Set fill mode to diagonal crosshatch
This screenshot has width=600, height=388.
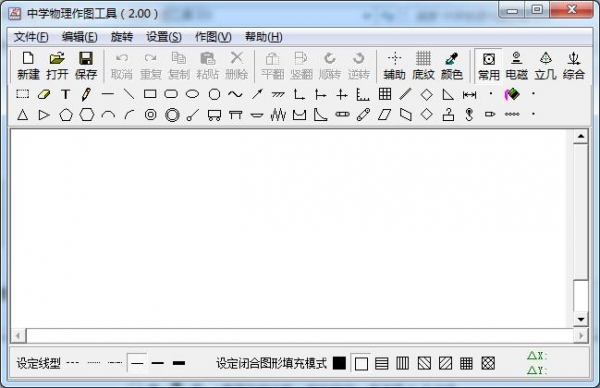(488, 363)
